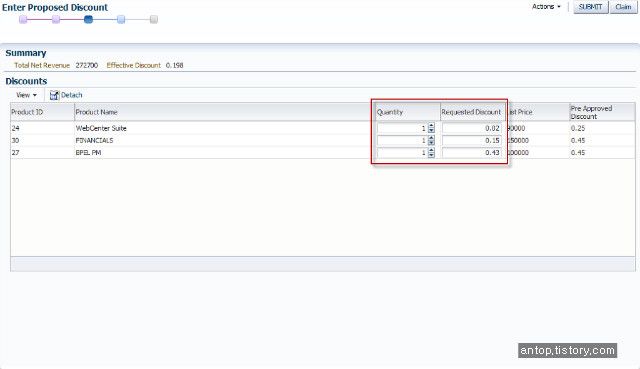This screenshot has width=640, height=369.
Task: Select the first train stop marker
Action: 23,20
